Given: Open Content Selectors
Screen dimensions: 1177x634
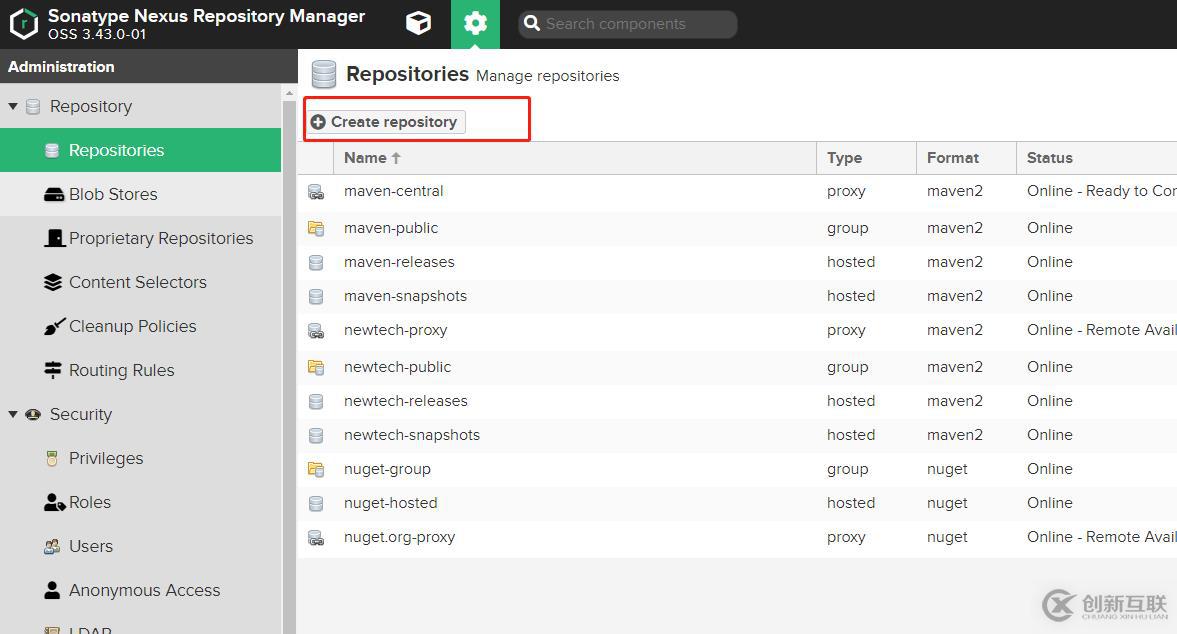Looking at the screenshot, I should pos(140,282).
